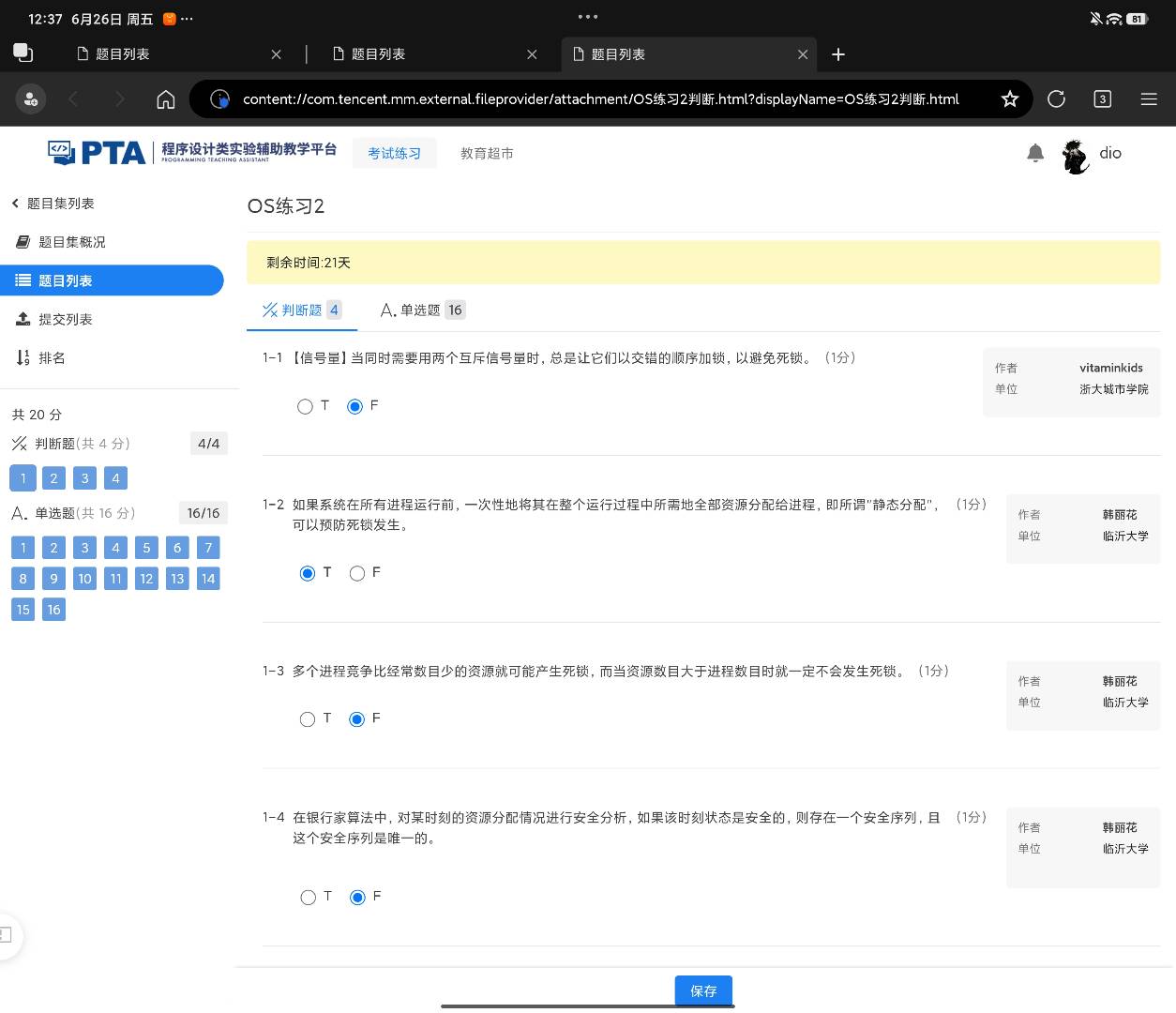This screenshot has width=1176, height=1013.
Task: Click the site info icon in address bar
Action: click(x=219, y=99)
